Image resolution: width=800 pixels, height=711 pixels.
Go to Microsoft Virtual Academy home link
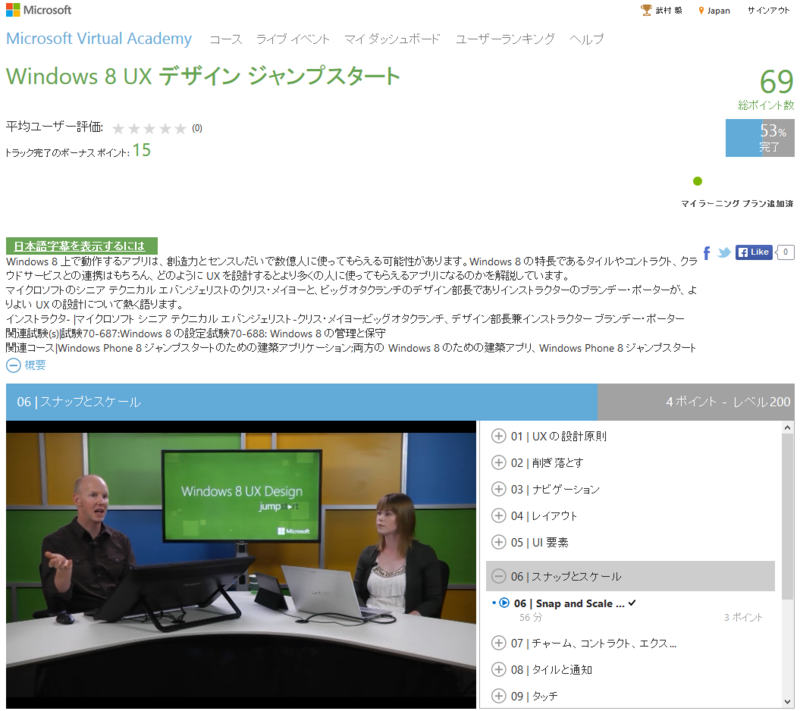click(x=99, y=39)
